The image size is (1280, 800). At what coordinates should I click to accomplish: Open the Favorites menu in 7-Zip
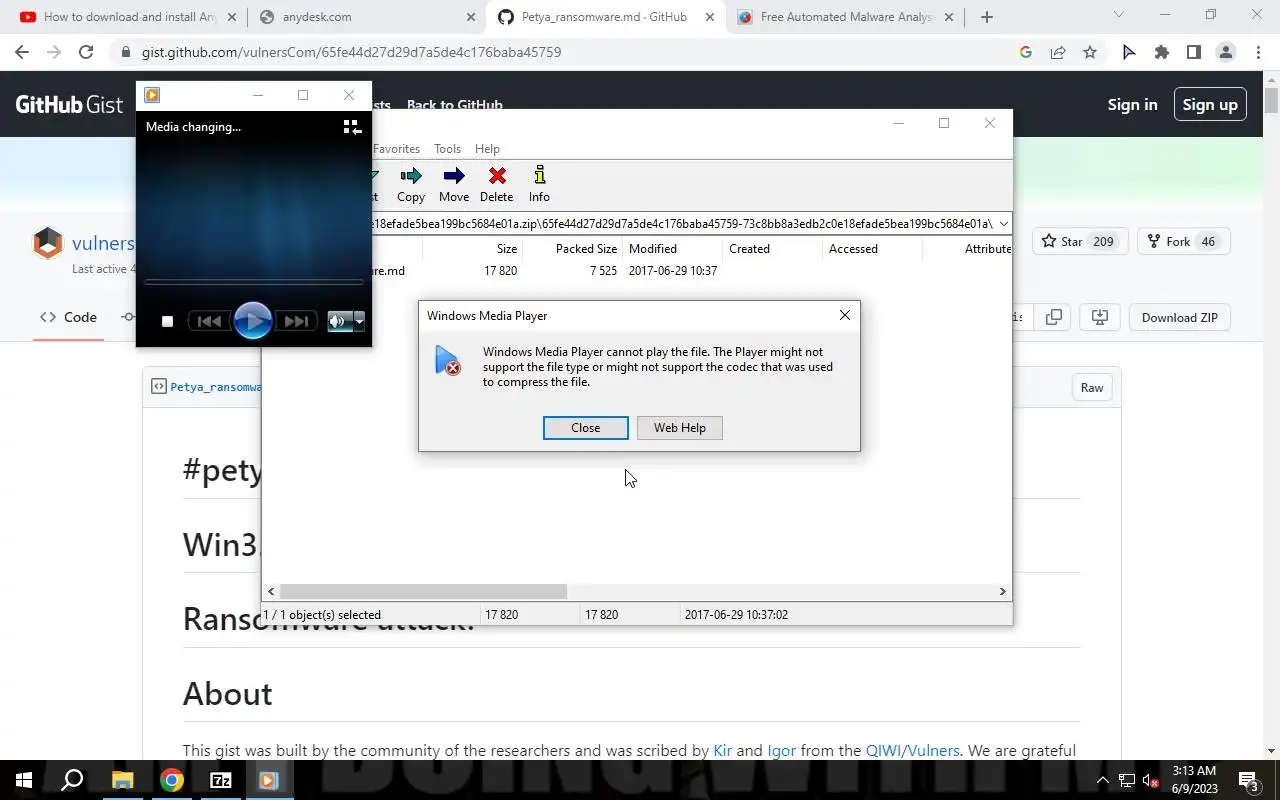point(396,149)
